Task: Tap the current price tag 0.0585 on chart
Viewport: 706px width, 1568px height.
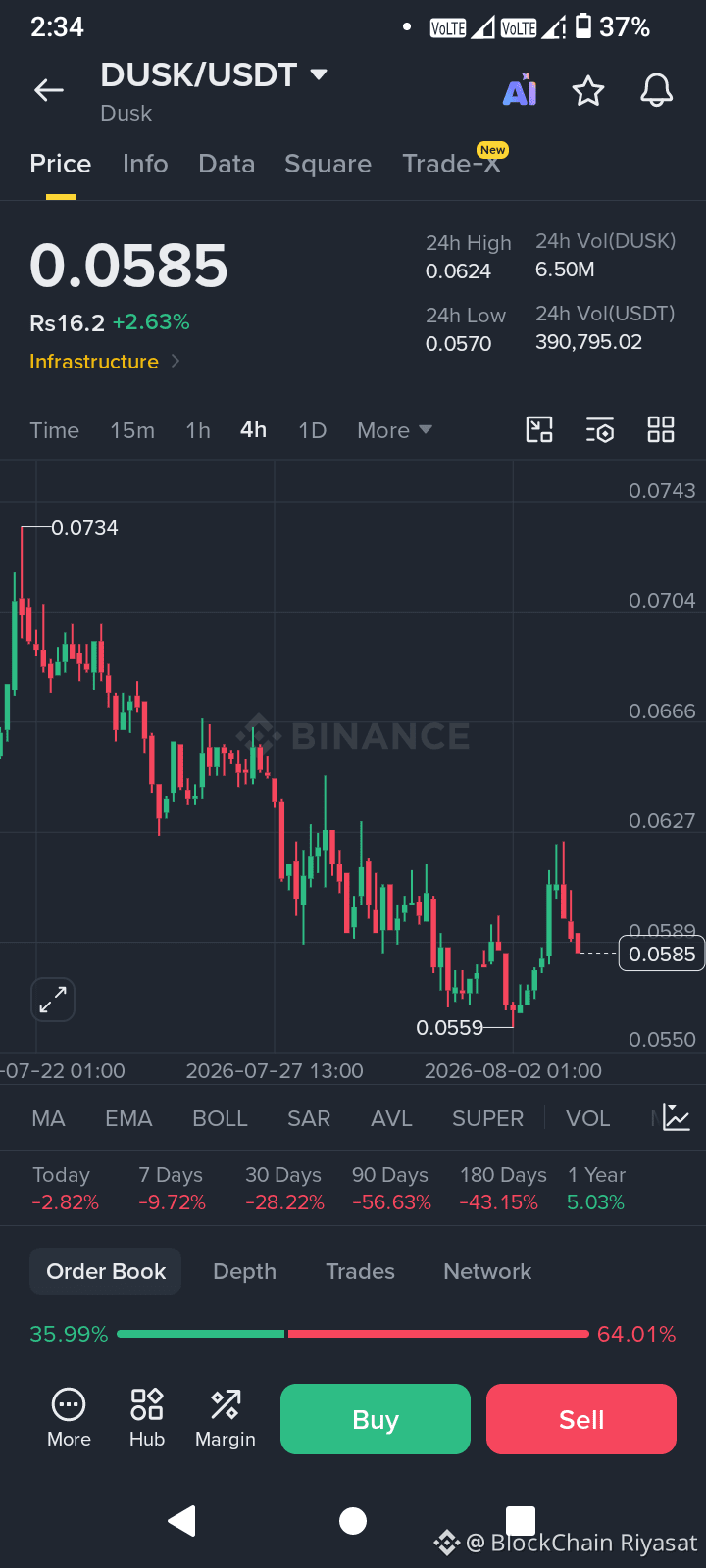Action: coord(662,954)
